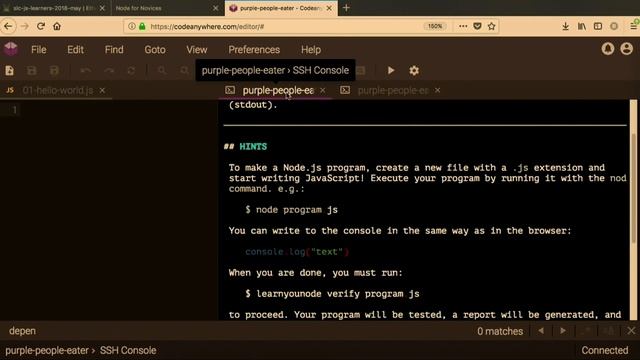Screen dimensions: 640x360
Task: Reset the 150% zoom level badge
Action: click(435, 26)
